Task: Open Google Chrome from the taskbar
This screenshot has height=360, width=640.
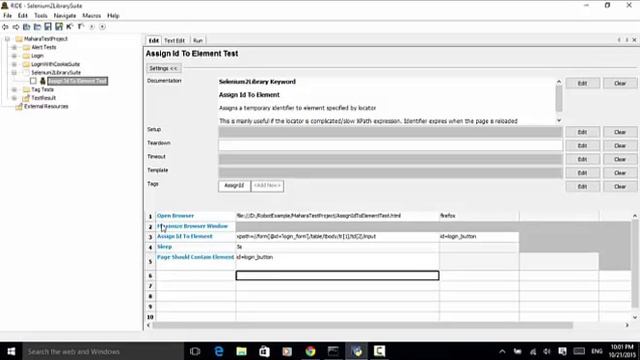Action: click(310, 351)
